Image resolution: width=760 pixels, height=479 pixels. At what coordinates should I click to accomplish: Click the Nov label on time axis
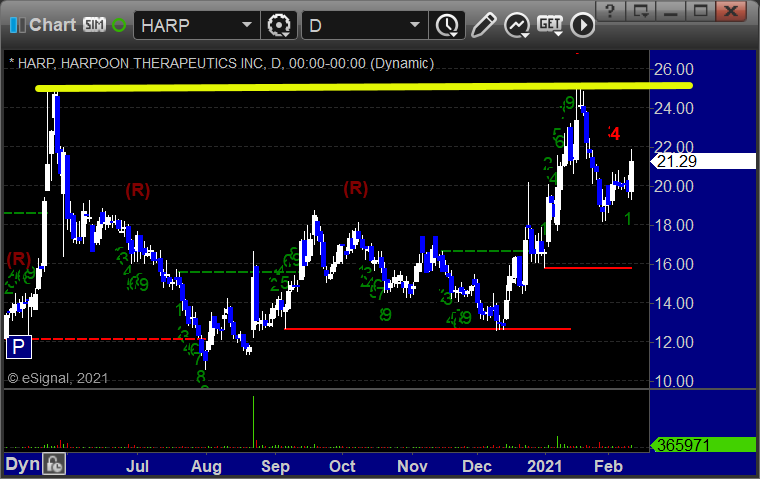412,466
